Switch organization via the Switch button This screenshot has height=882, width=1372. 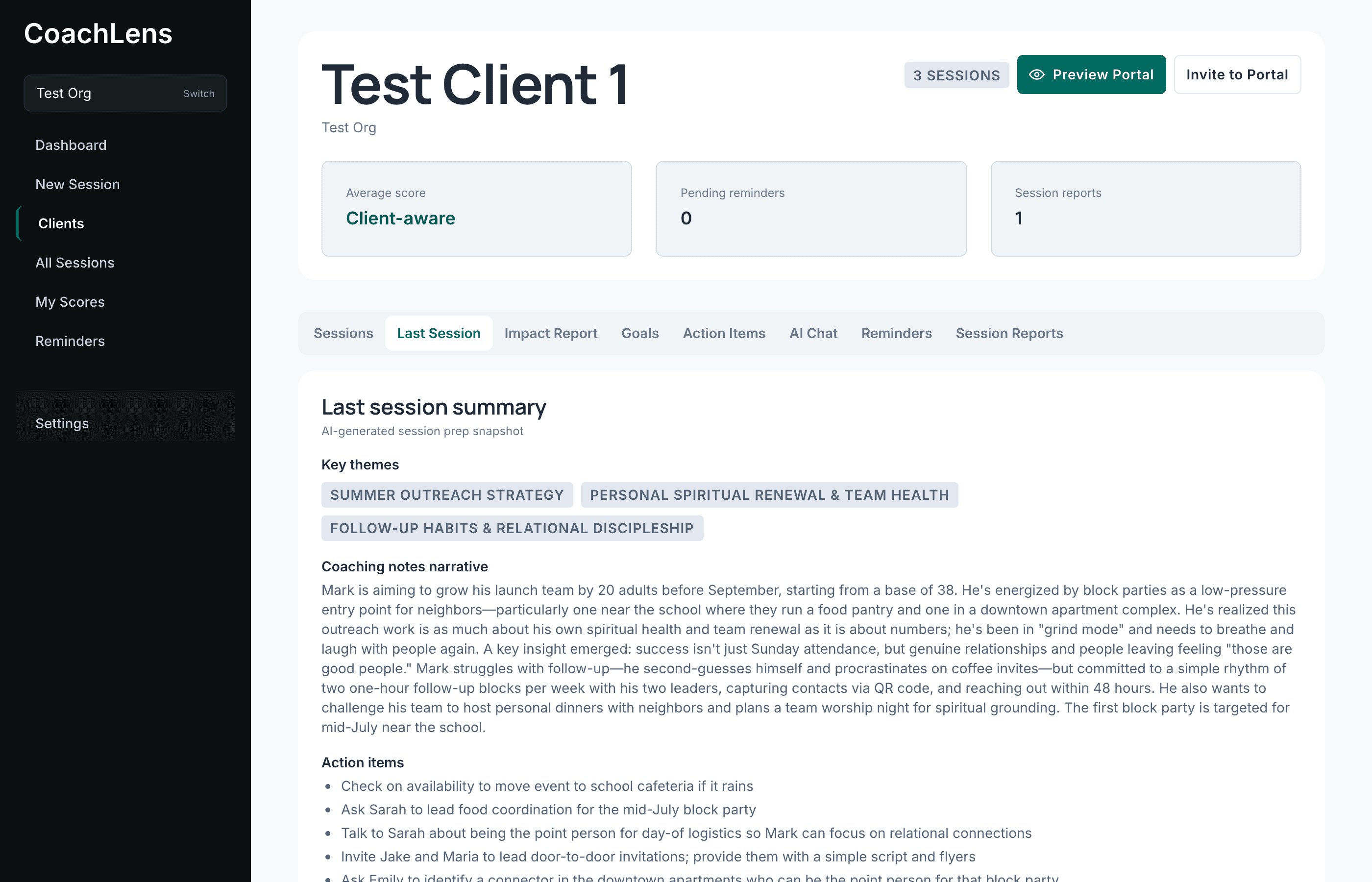point(199,94)
